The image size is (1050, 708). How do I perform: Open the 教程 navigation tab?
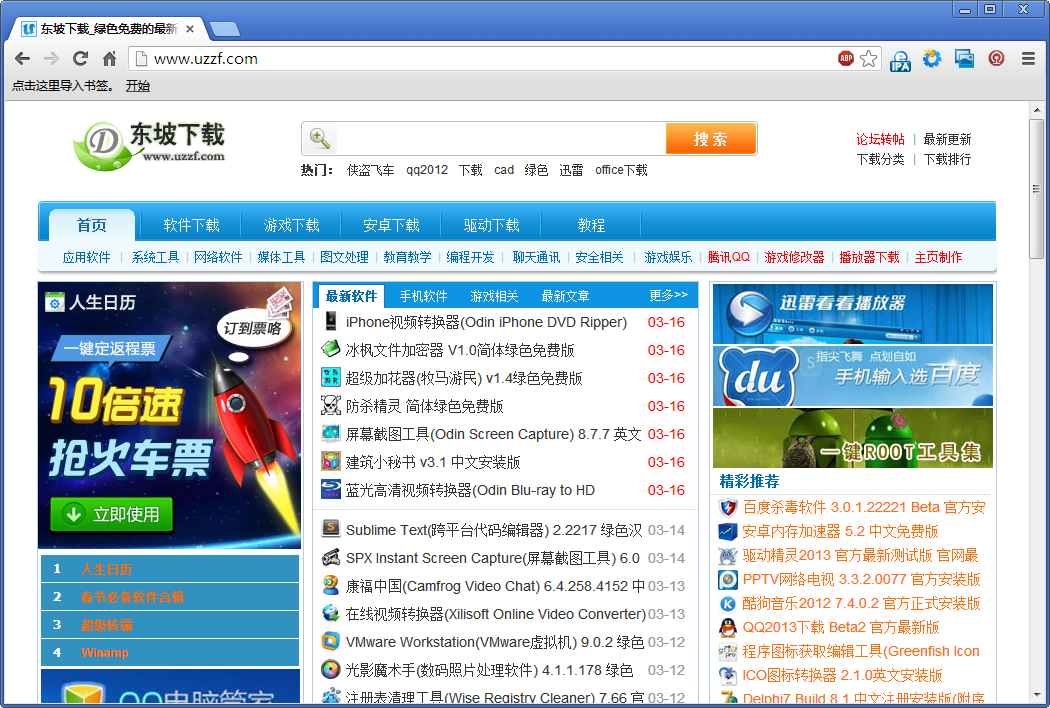pos(591,225)
